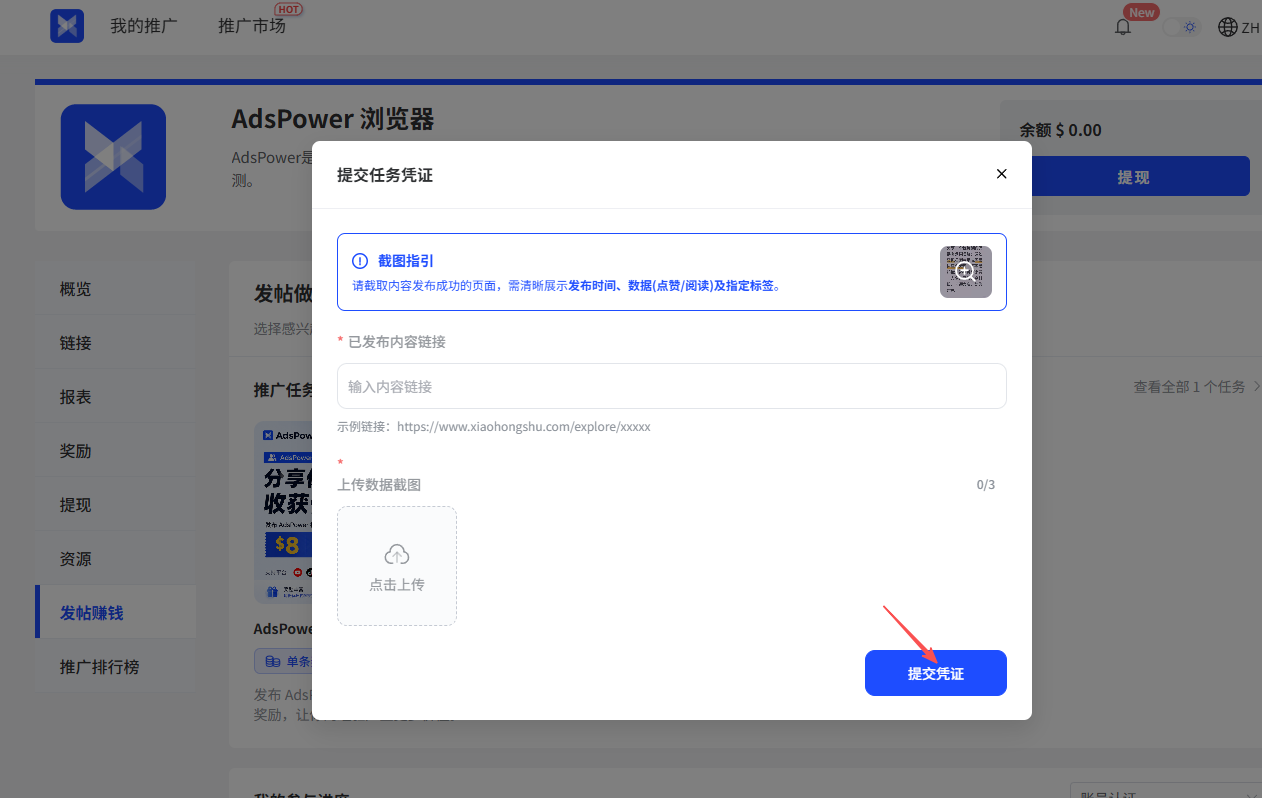Image resolution: width=1262 pixels, height=798 pixels.
Task: Open 我的推广 menu
Action: [144, 26]
